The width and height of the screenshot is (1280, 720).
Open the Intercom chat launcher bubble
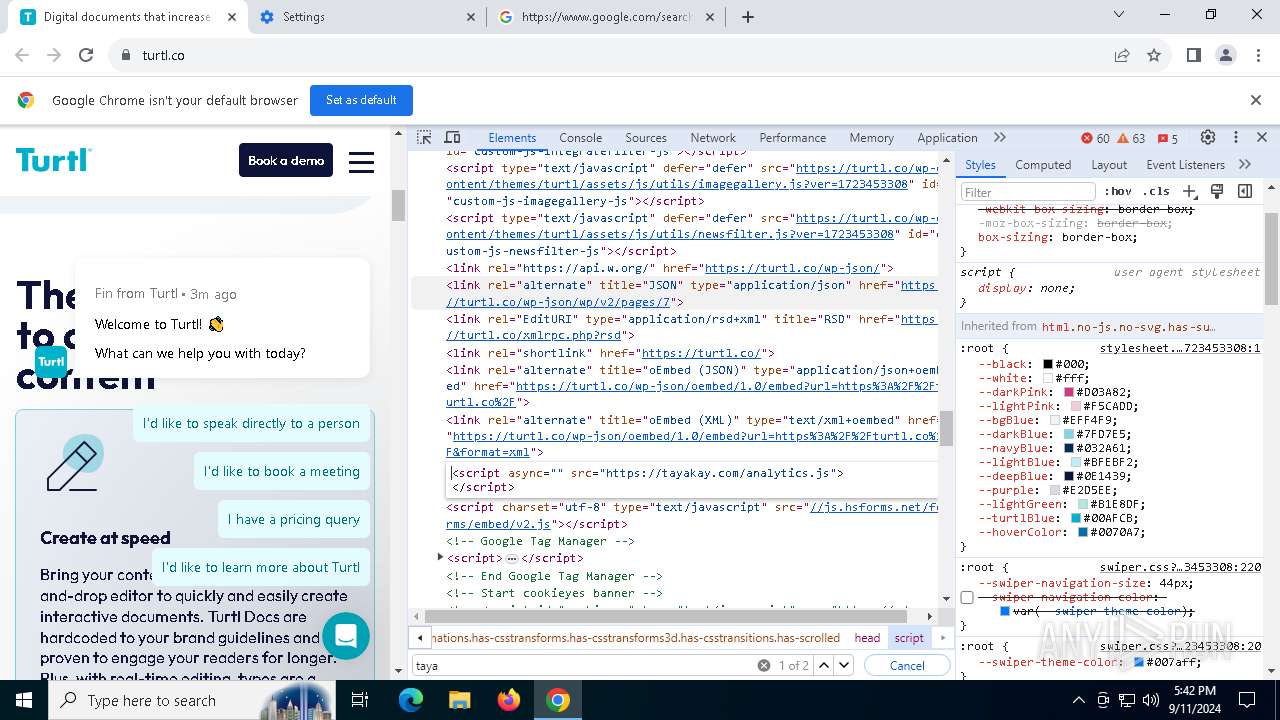pos(346,635)
